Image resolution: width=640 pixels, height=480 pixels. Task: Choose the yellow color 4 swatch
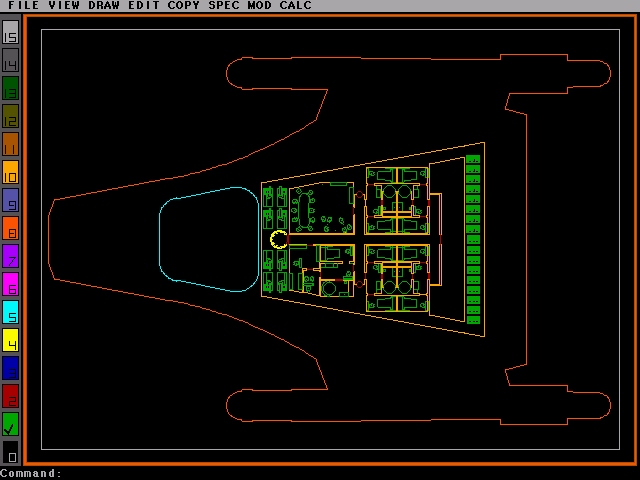coord(10,340)
